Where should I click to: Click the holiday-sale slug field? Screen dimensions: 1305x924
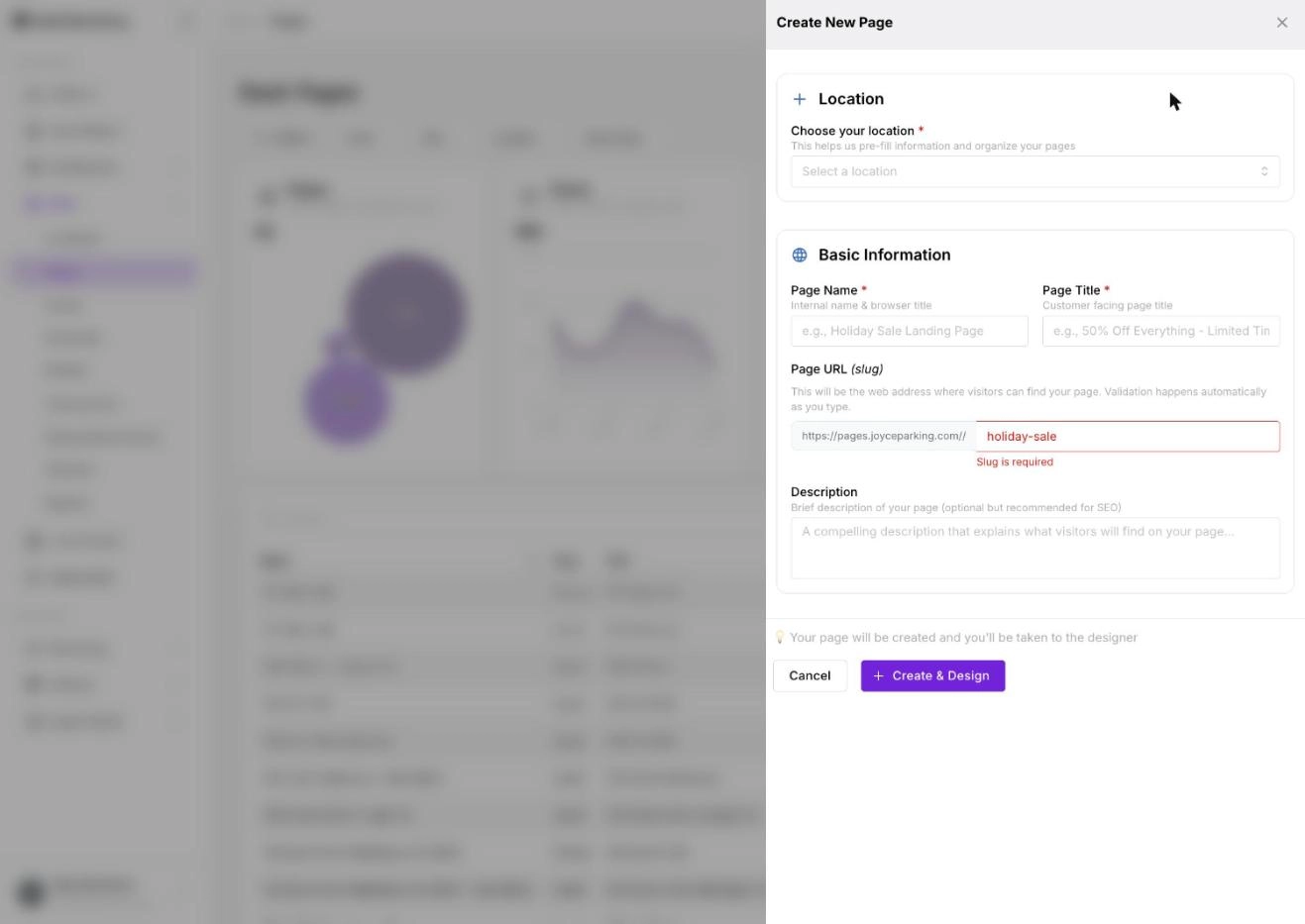click(x=1128, y=436)
